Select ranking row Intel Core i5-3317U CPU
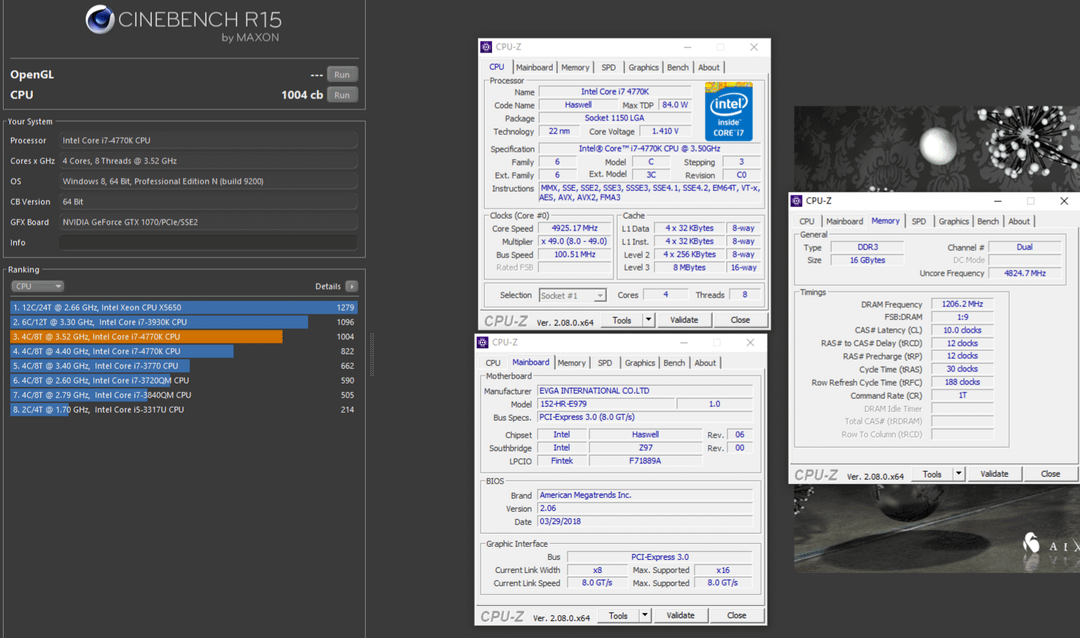 pos(184,409)
